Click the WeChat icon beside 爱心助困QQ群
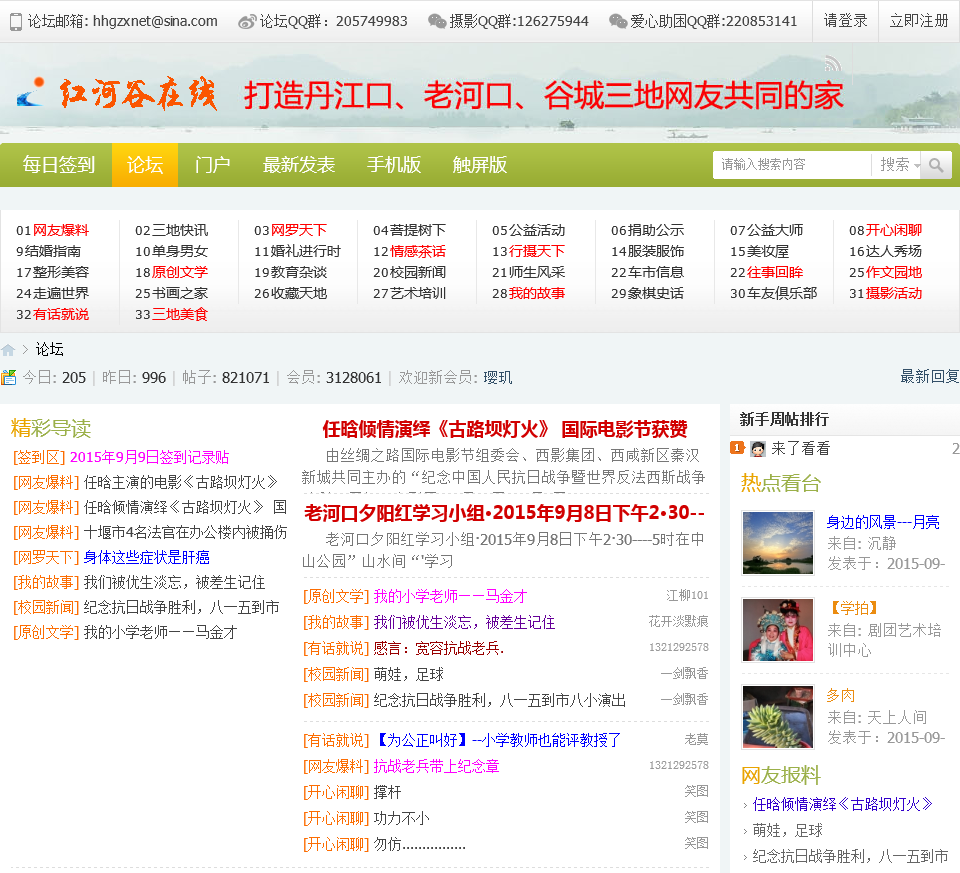The image size is (960, 873). click(618, 21)
